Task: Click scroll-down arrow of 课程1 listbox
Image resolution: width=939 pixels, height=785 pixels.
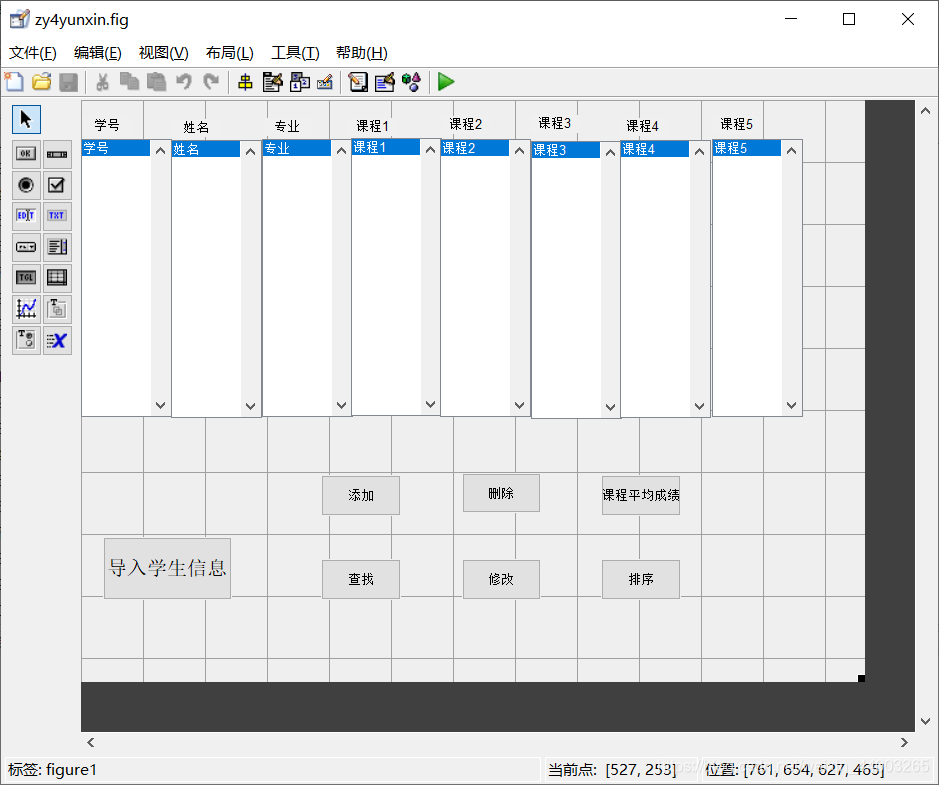Action: 430,404
